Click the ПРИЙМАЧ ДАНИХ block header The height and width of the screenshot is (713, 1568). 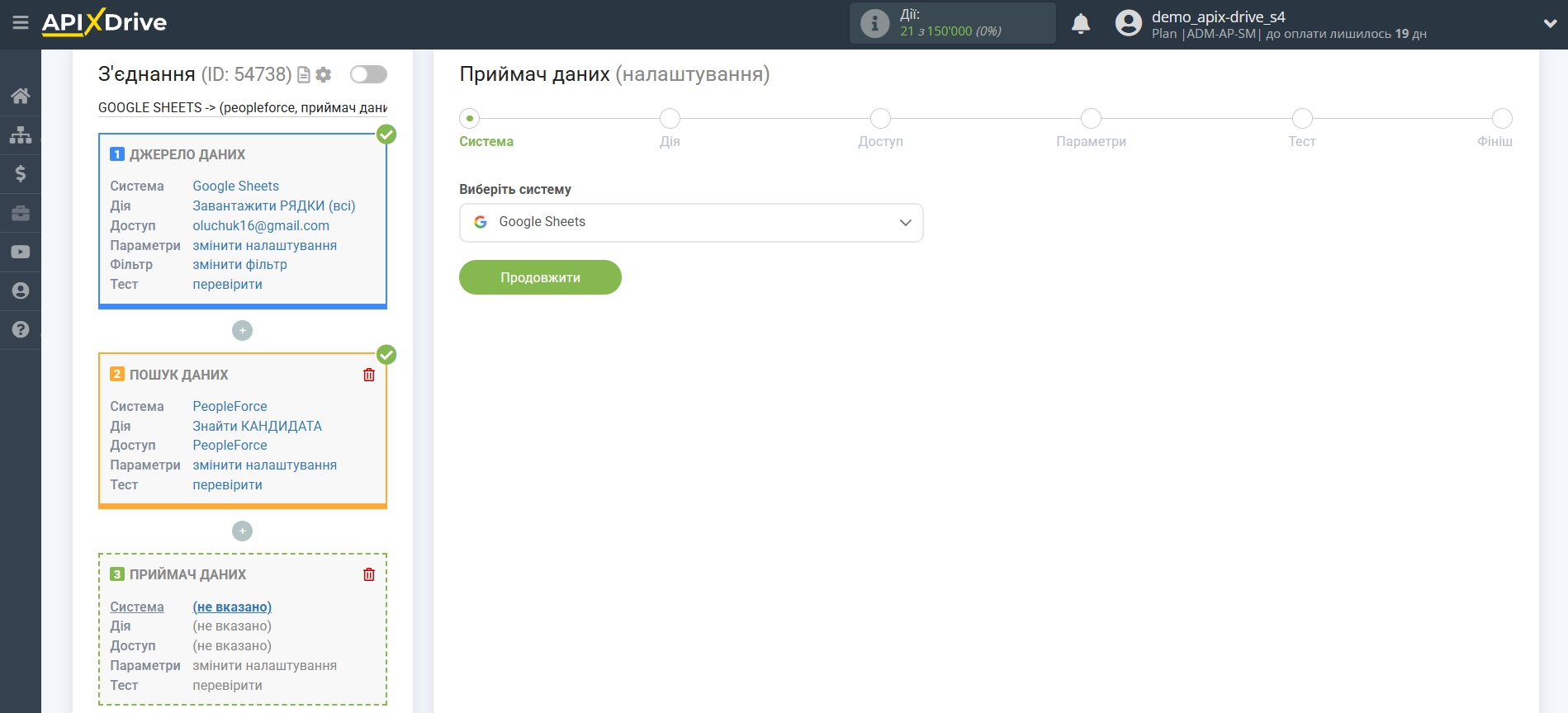(x=187, y=574)
